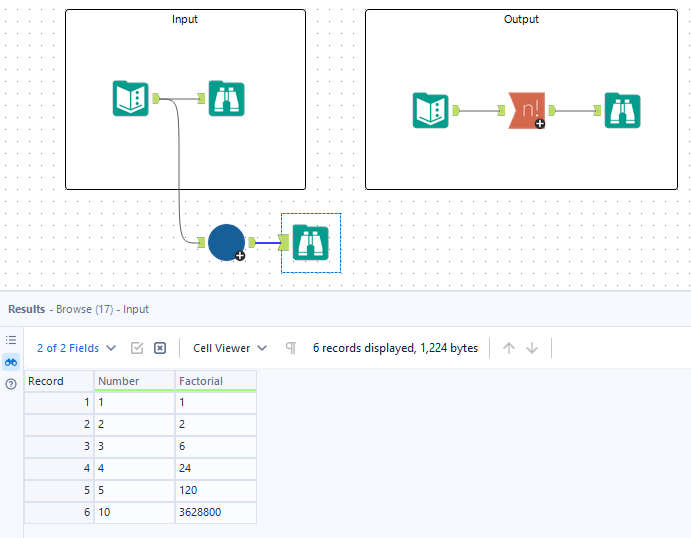Click the 6 records displayed status text
Screen dimensions: 691x538
395,348
